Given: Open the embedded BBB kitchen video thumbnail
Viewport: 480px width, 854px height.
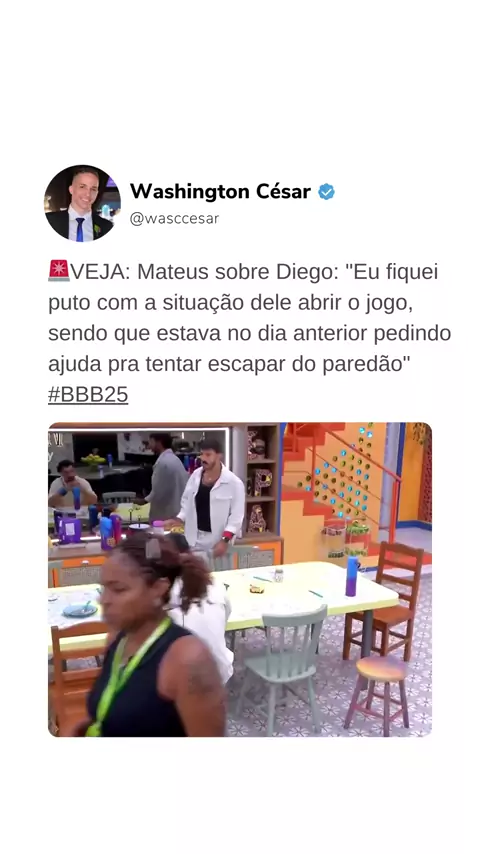Looking at the screenshot, I should pos(240,580).
